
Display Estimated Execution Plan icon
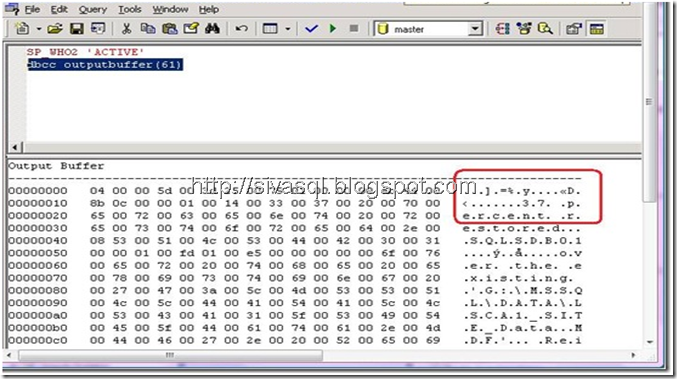[x=502, y=29]
